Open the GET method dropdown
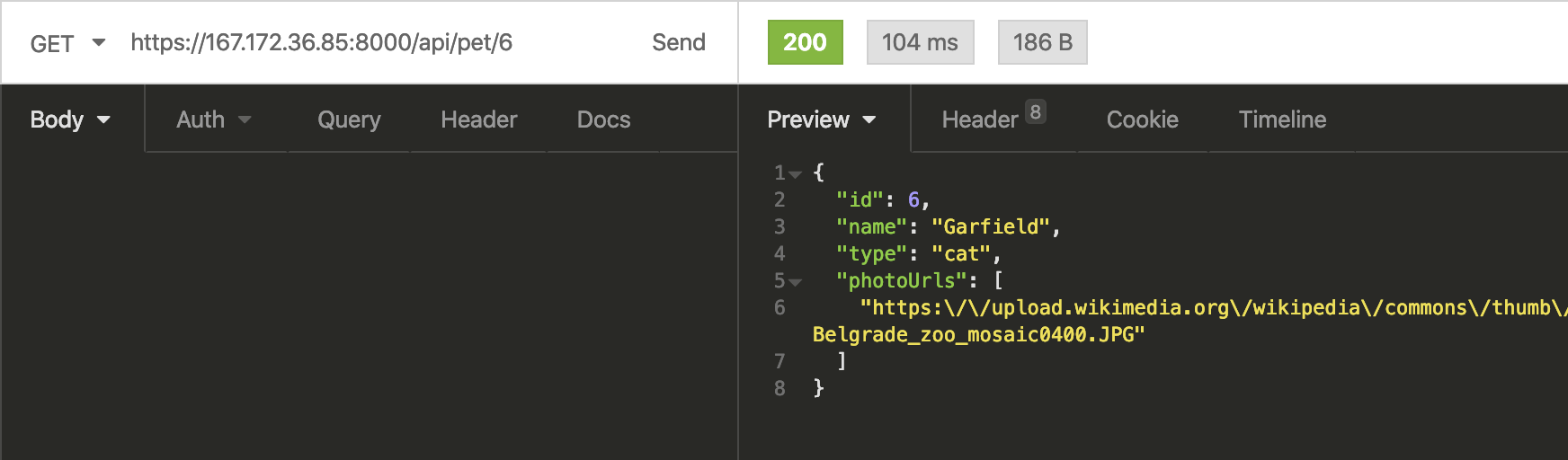Viewport: 1568px width, 460px height. [x=67, y=43]
